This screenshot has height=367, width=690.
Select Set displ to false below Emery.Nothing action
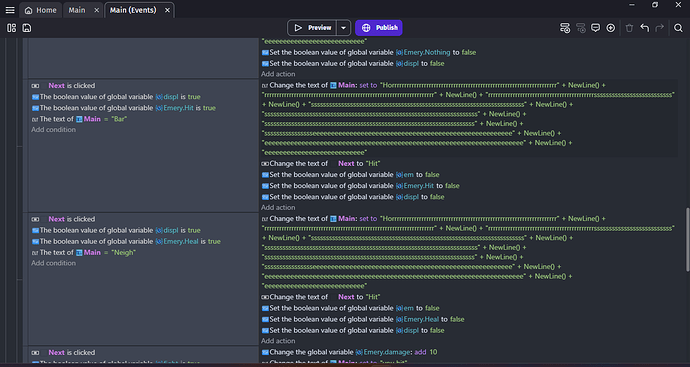[353, 63]
